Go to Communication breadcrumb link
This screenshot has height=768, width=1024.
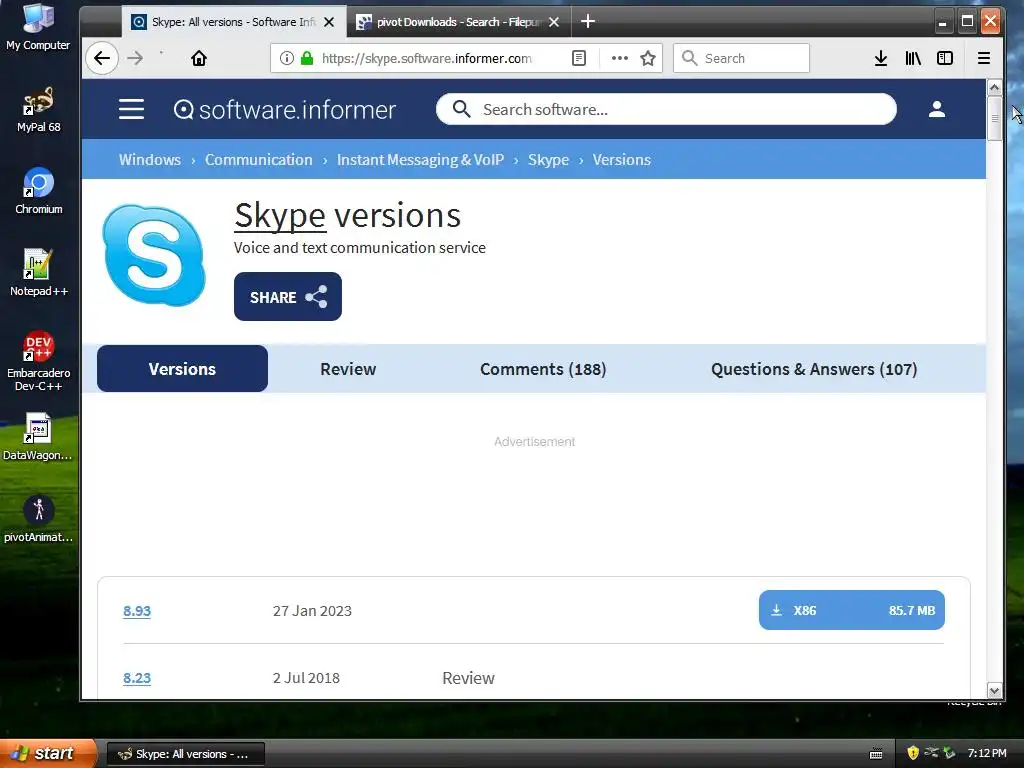[259, 159]
